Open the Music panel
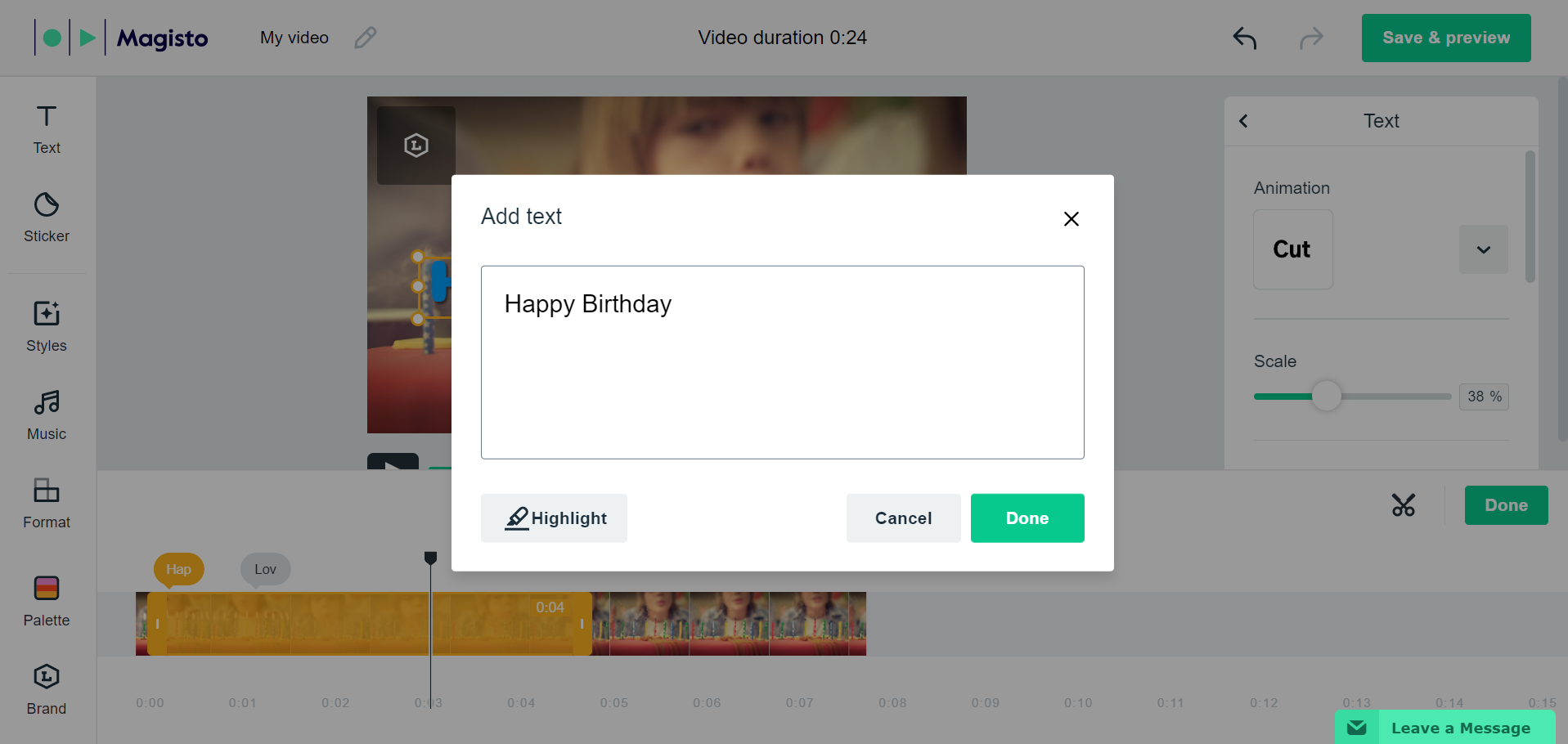Screen dimensions: 1568x744 tap(47, 415)
